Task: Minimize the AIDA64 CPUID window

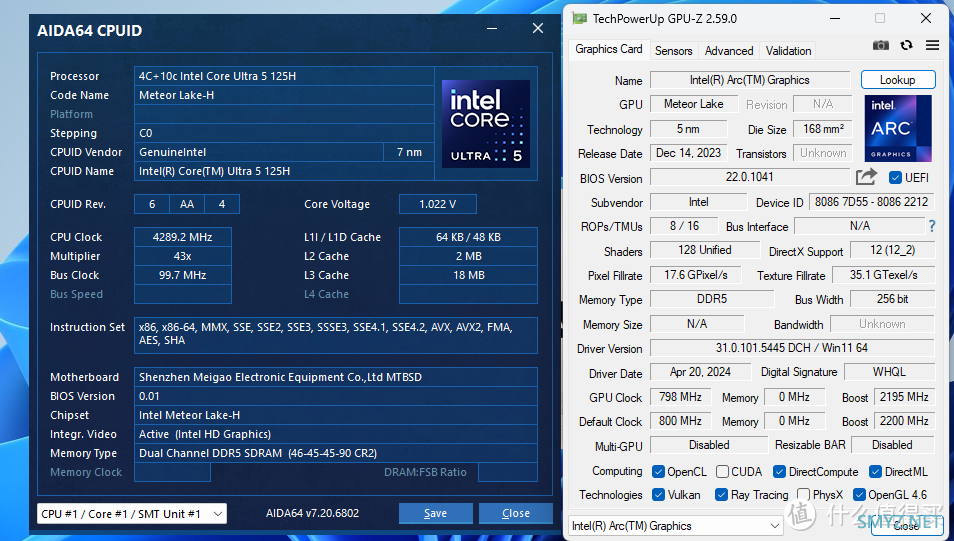Action: 492,29
